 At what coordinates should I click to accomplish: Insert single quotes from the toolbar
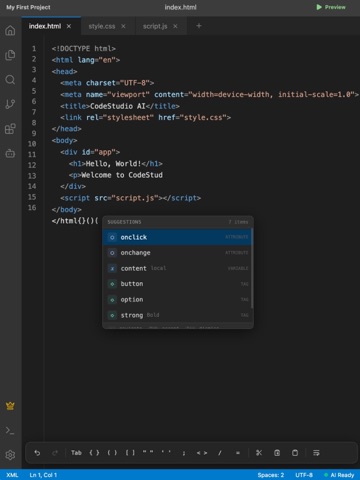pos(166,453)
